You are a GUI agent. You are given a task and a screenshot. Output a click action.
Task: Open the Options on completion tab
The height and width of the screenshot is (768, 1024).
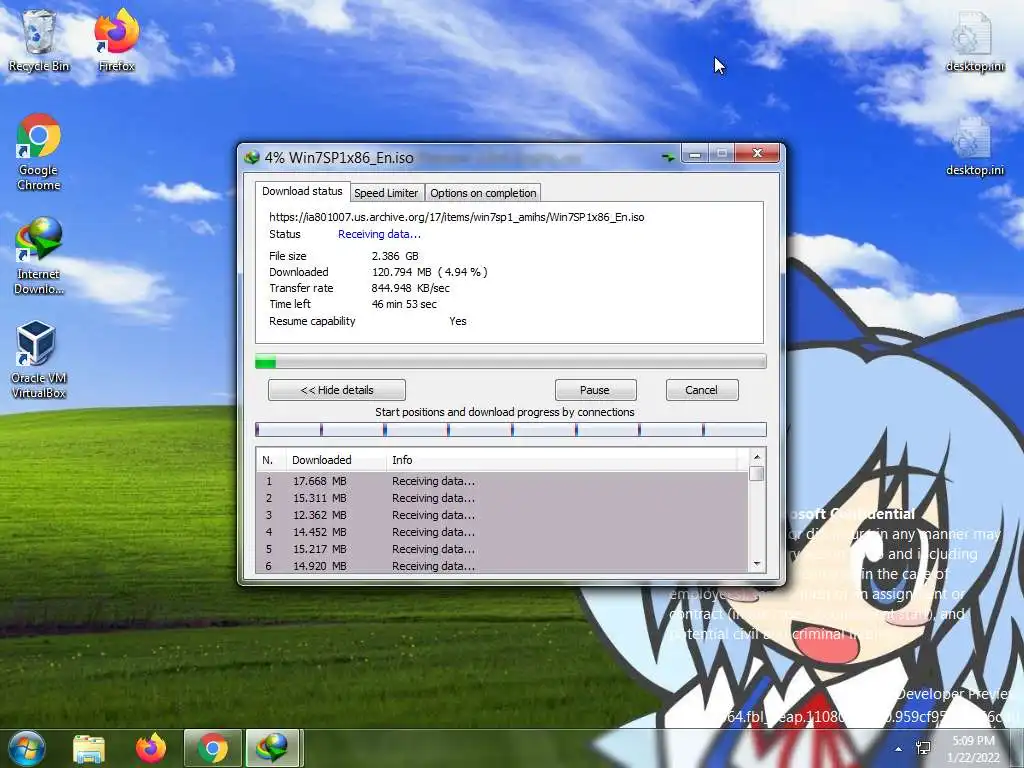coord(483,193)
